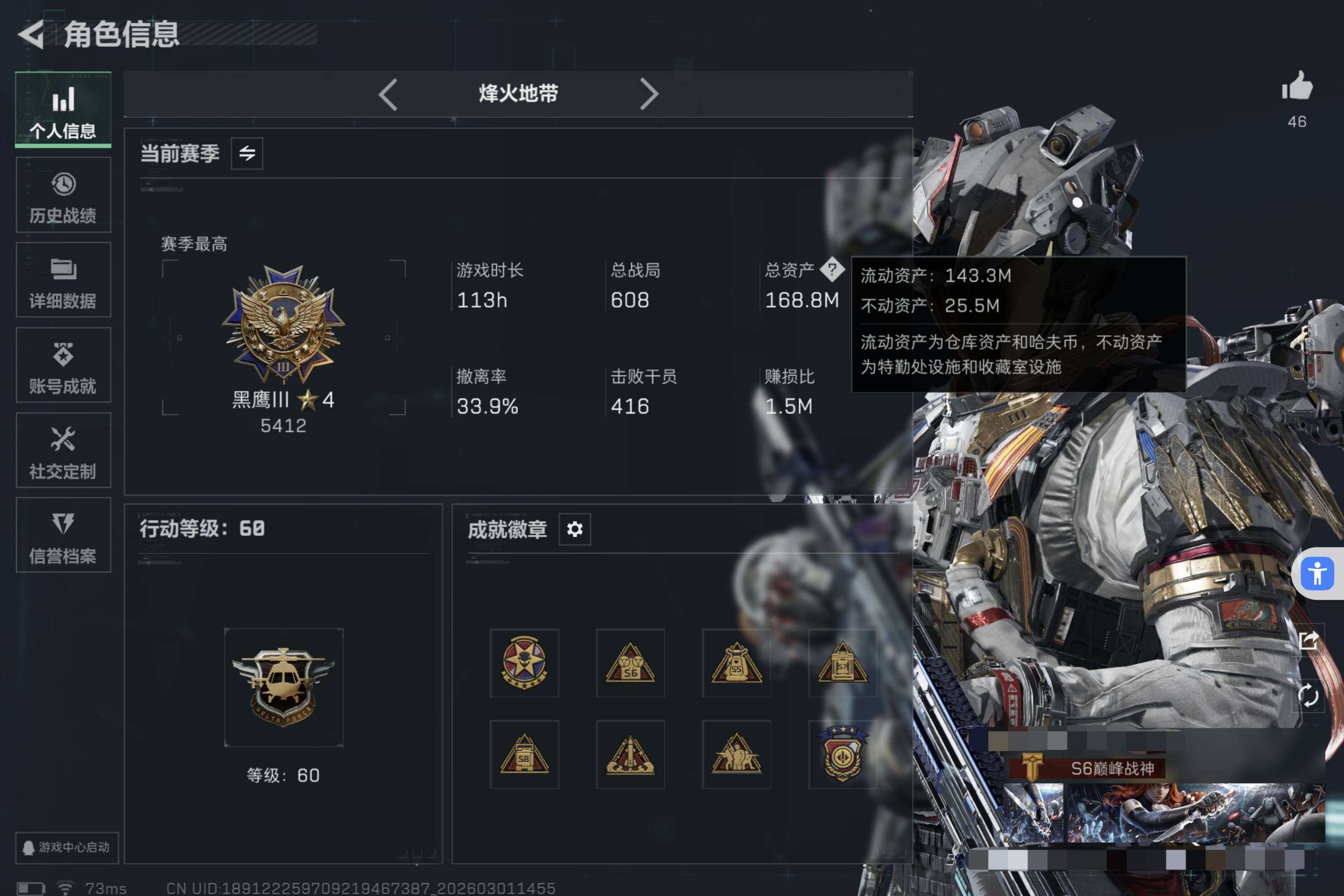
Task: Select the 个人信息 tab
Action: 63,110
